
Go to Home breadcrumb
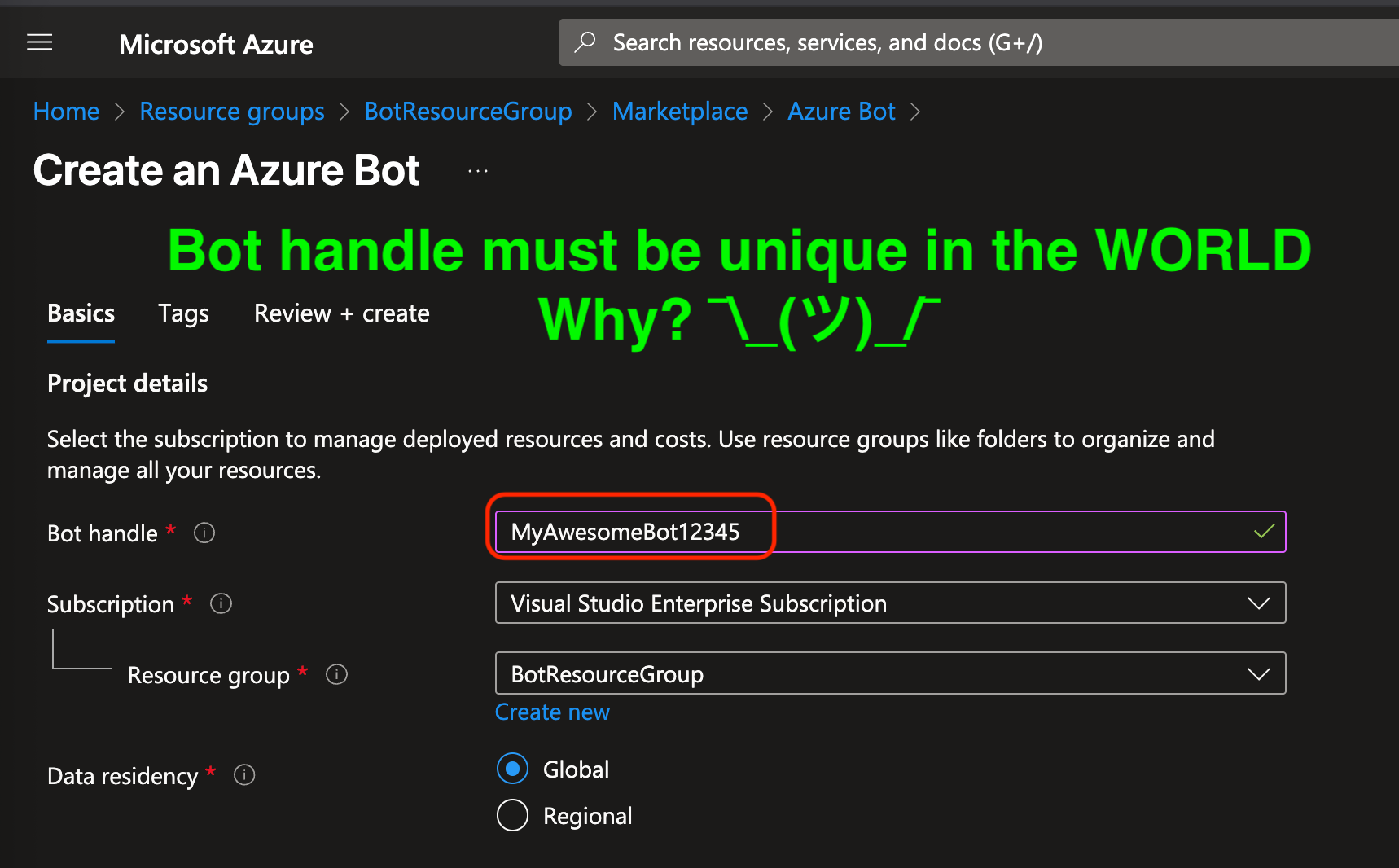[x=66, y=111]
